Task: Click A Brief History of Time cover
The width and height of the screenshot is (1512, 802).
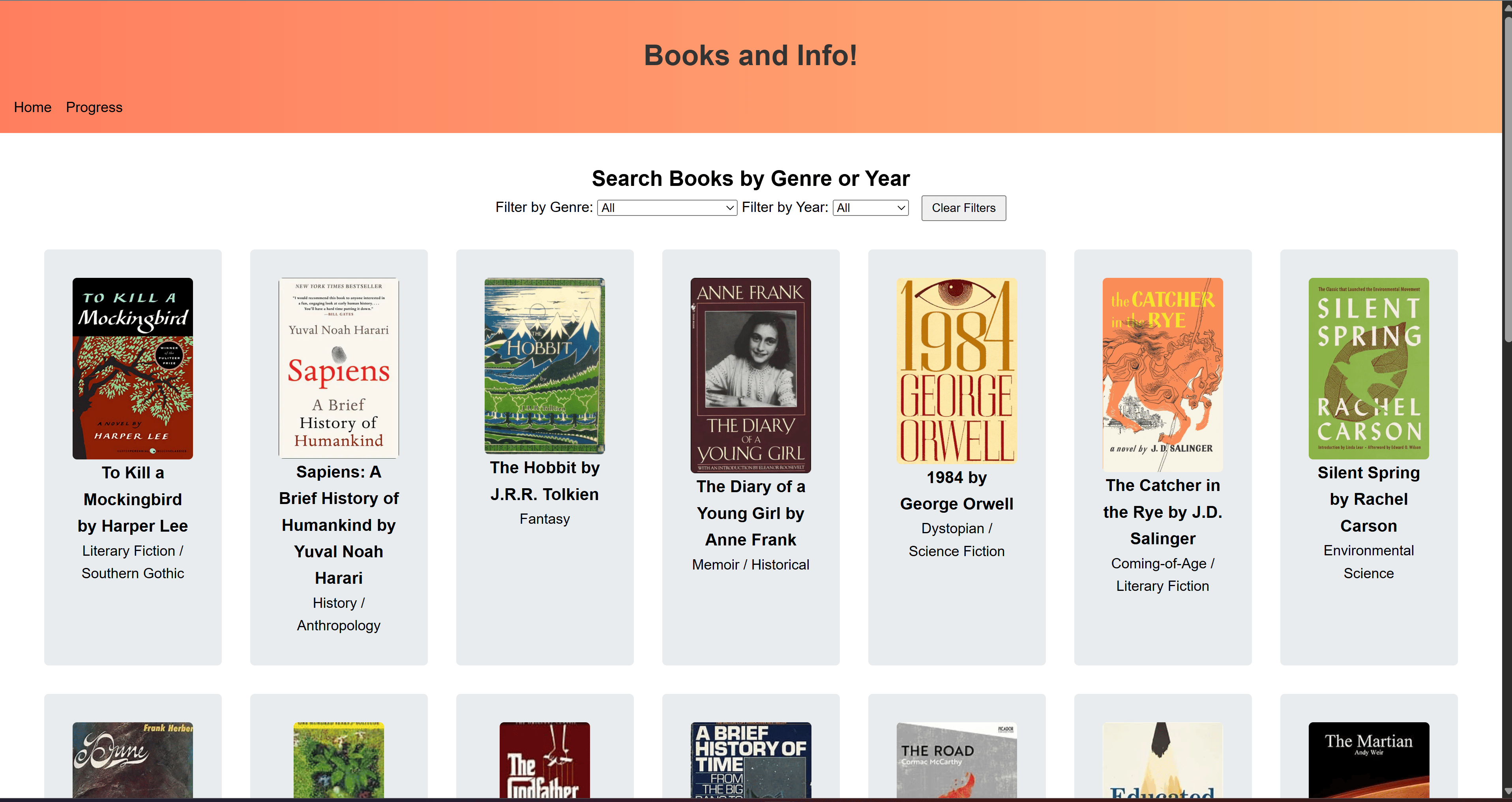Action: tap(751, 760)
